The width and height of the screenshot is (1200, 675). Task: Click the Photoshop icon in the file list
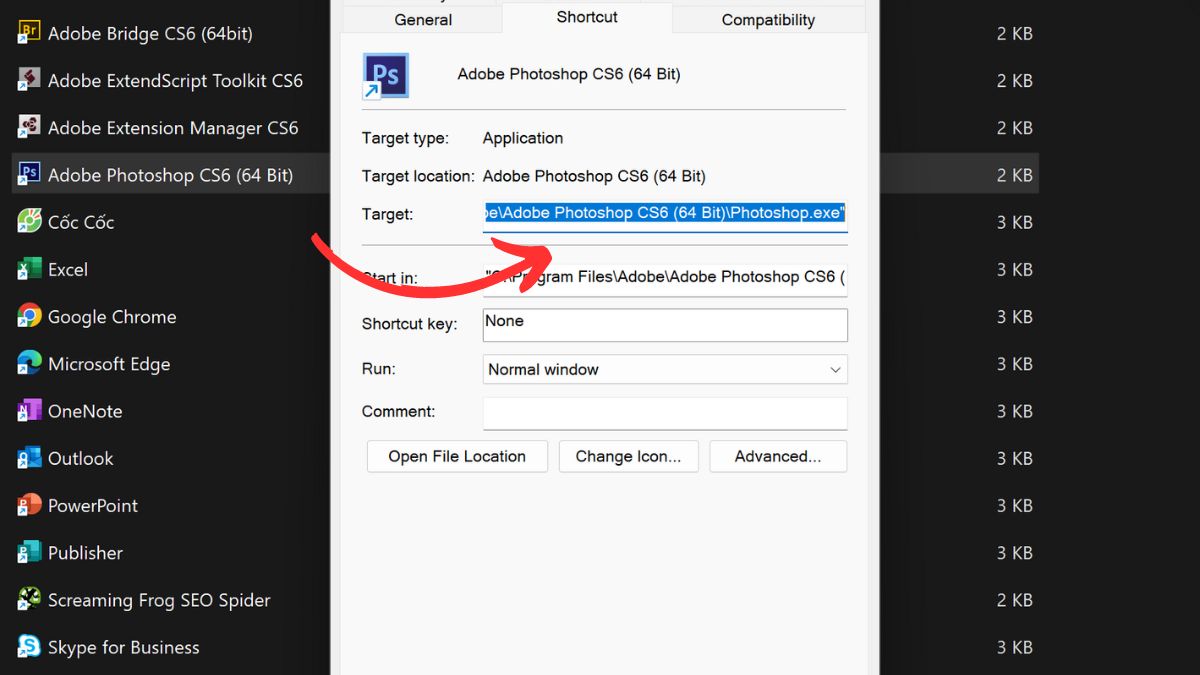coord(29,175)
